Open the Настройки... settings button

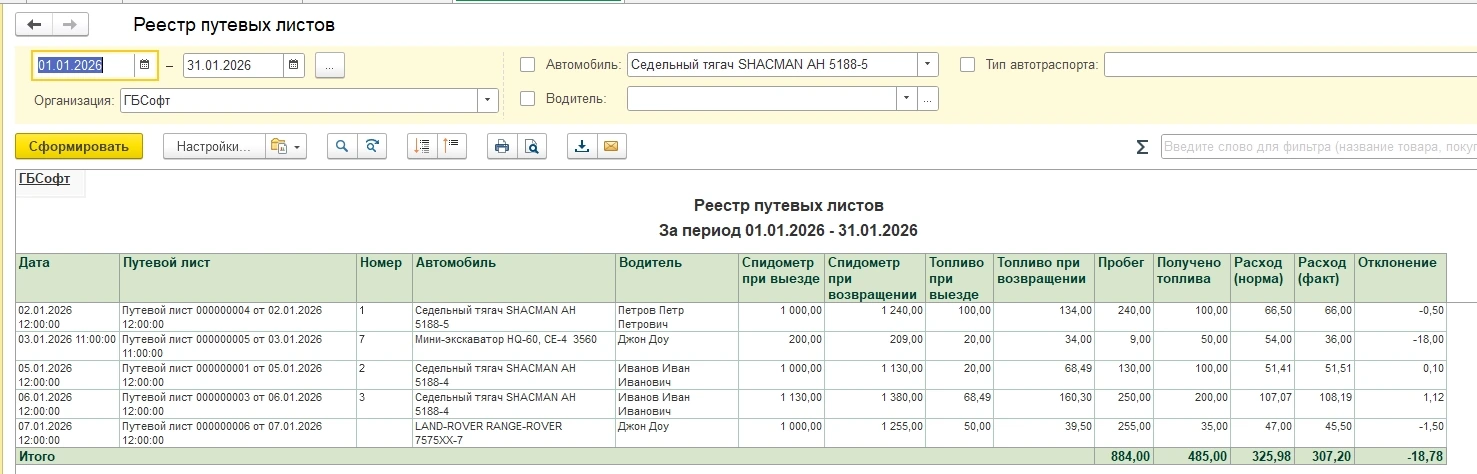(x=213, y=146)
